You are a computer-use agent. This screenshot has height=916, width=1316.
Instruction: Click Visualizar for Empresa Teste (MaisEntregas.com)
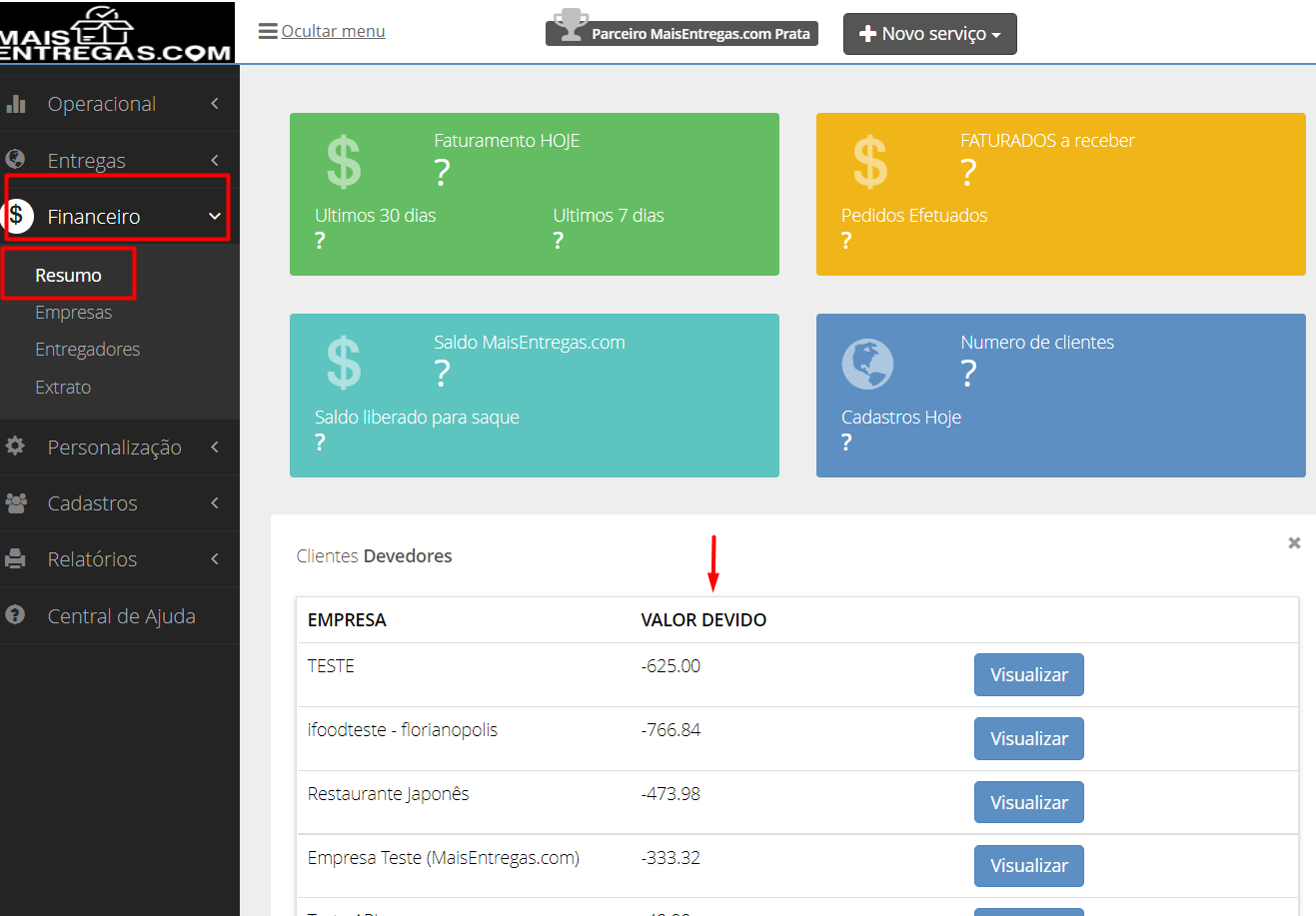[x=1029, y=866]
